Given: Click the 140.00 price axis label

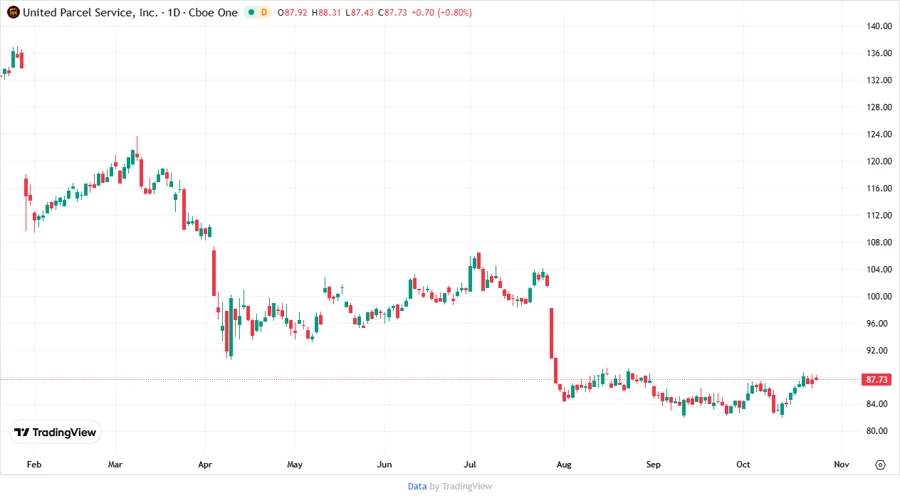Looking at the screenshot, I should 879,26.
